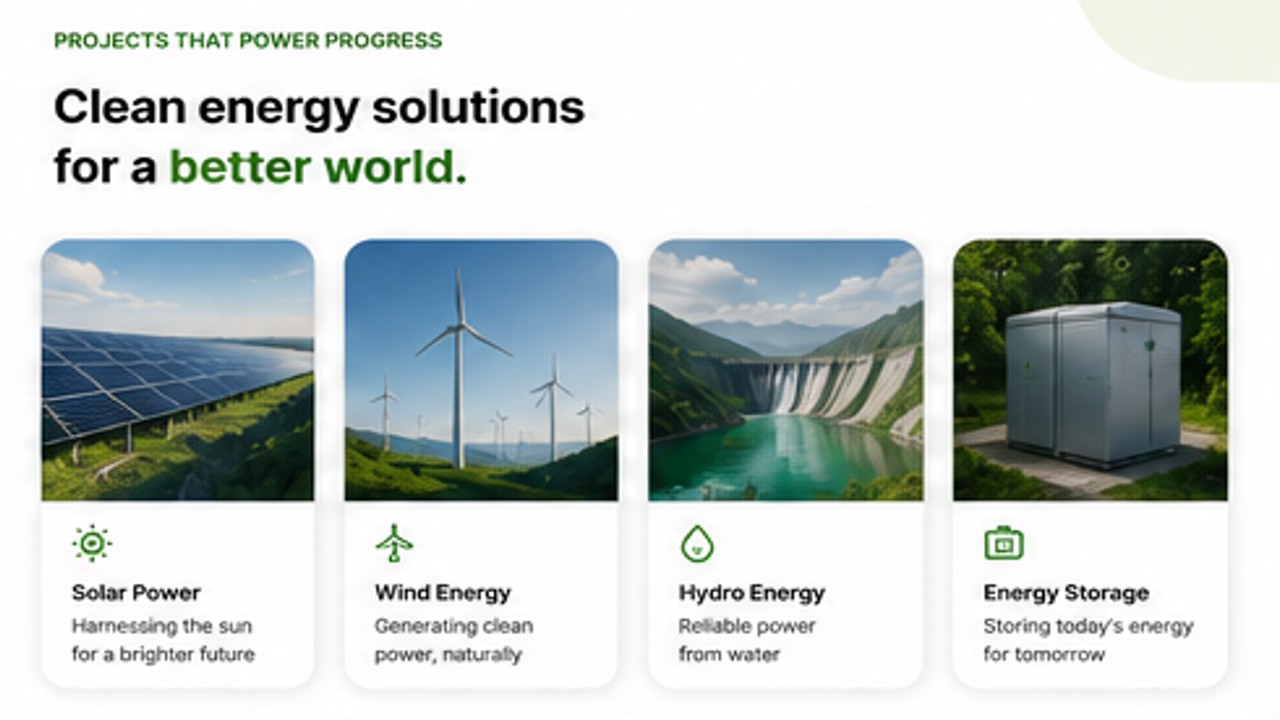Click the battery Energy Storage icon
1280x720 pixels.
coord(1003,543)
